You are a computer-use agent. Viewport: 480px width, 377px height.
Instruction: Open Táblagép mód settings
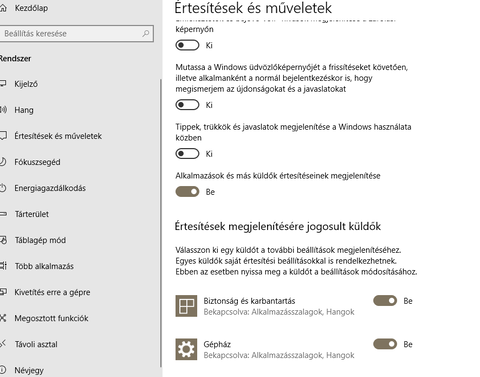click(40, 240)
